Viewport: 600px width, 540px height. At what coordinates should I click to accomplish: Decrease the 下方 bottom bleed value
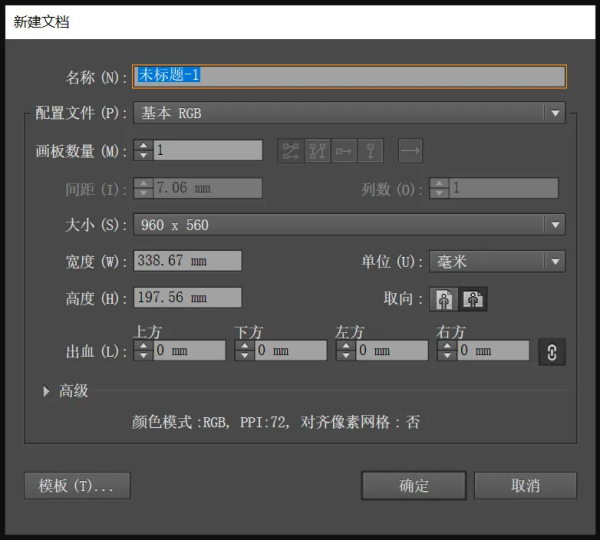click(x=245, y=356)
